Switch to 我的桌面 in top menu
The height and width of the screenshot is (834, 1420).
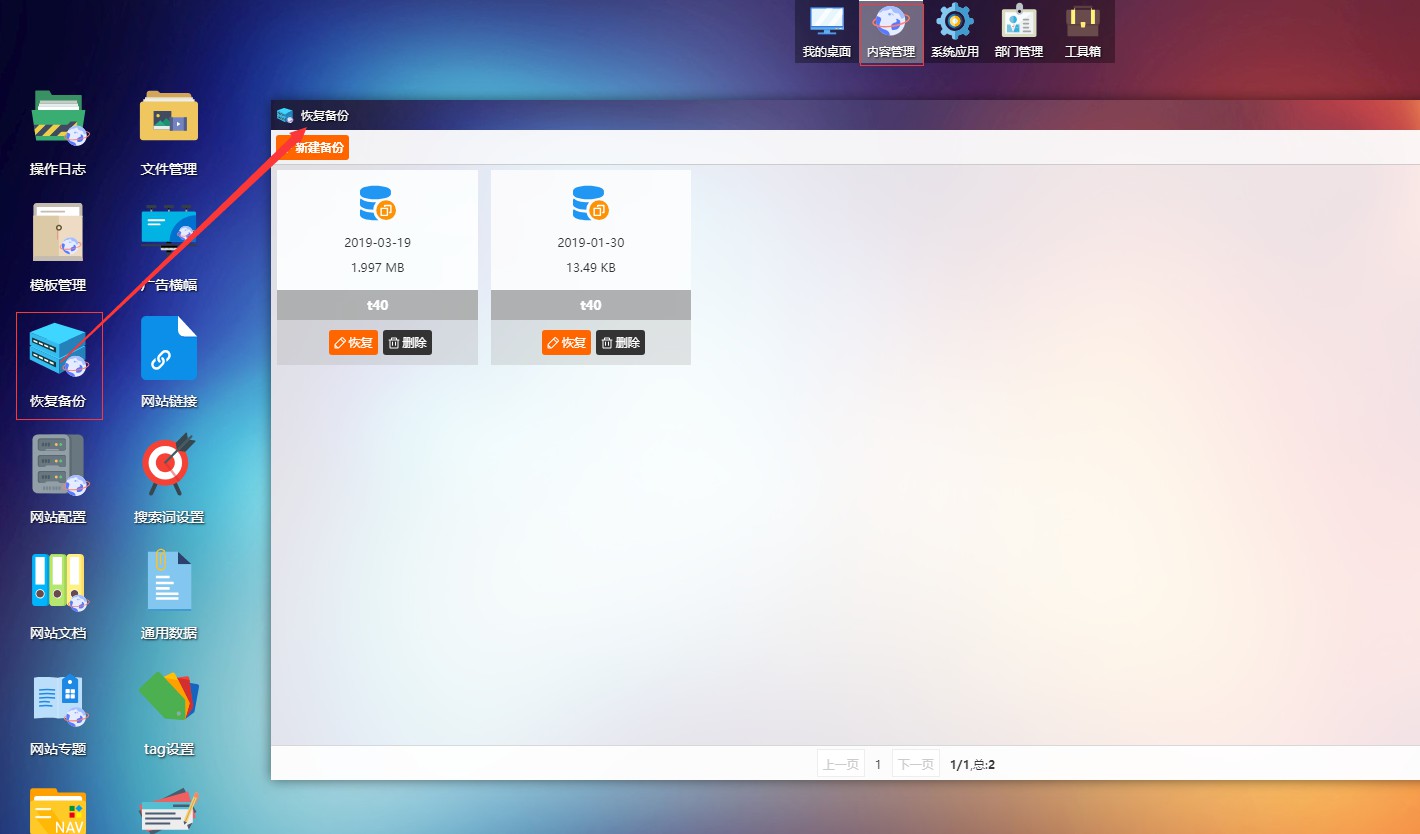pos(826,32)
